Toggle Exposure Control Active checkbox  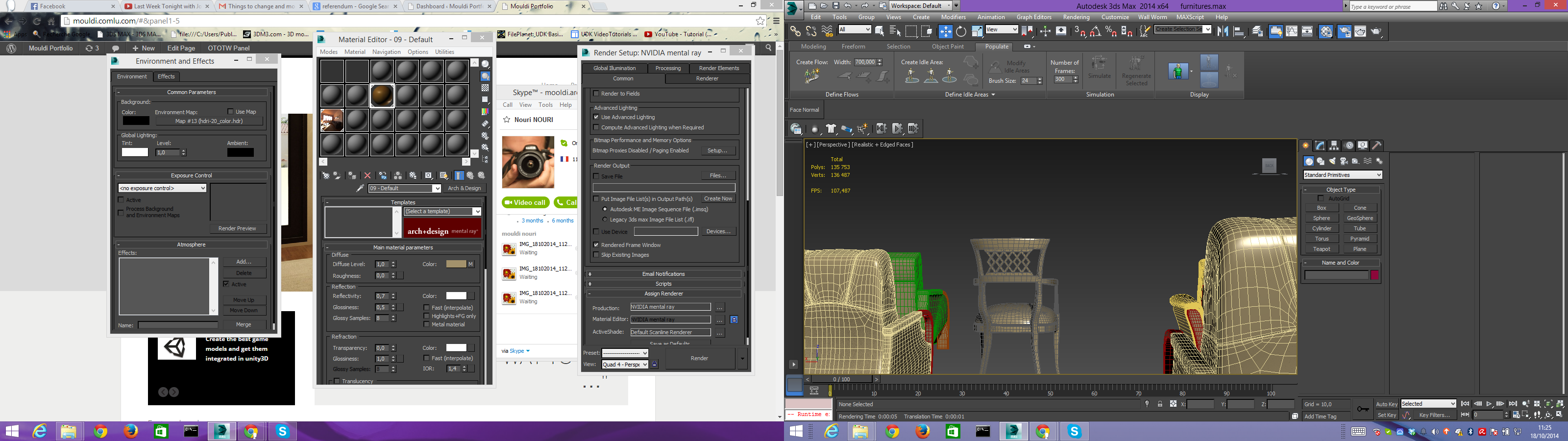tap(121, 200)
